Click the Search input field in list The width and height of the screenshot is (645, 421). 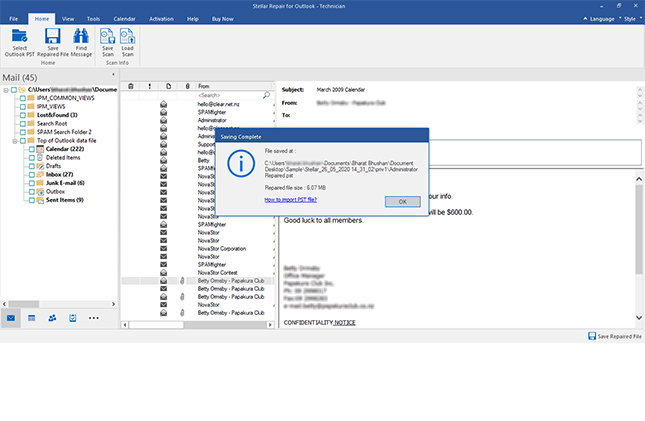tap(229, 95)
